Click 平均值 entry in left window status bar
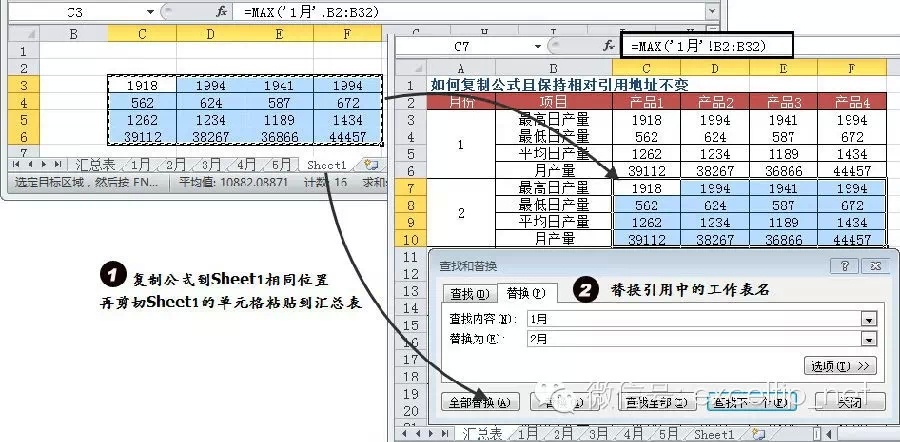The width and height of the screenshot is (900, 442). (232, 182)
